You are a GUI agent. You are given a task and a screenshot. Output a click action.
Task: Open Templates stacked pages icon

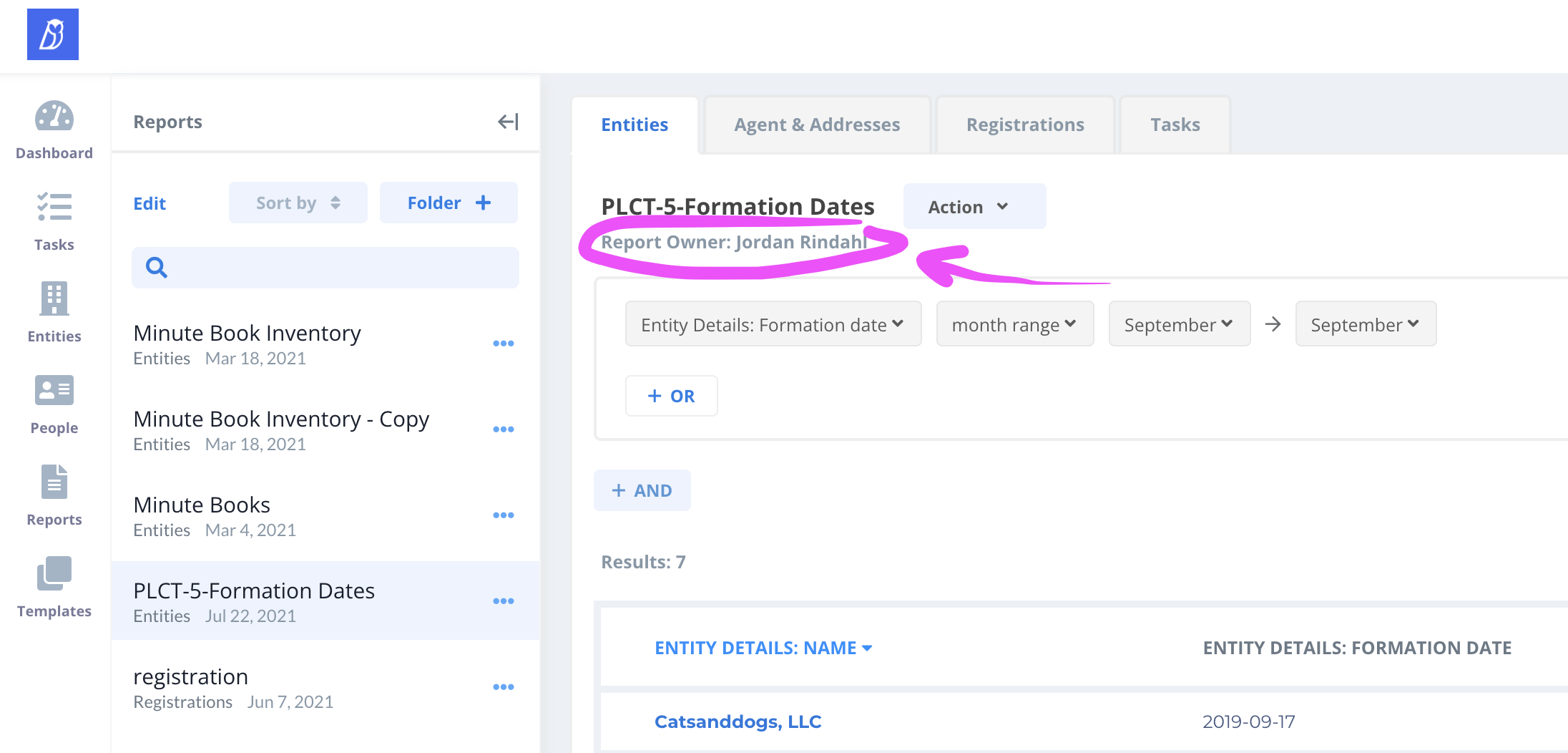(x=54, y=574)
